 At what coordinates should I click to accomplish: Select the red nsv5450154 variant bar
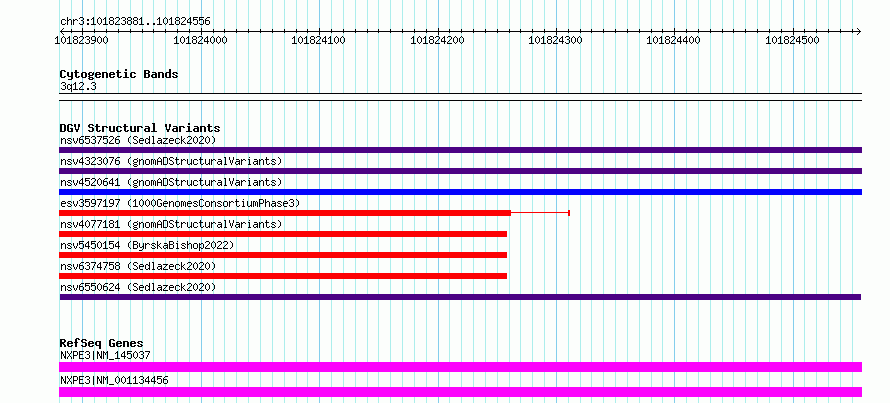[283, 255]
